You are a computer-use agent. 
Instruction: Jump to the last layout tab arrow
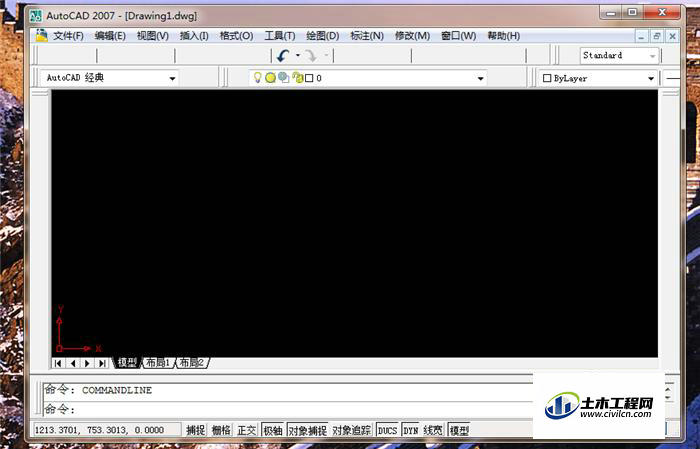tap(102, 363)
